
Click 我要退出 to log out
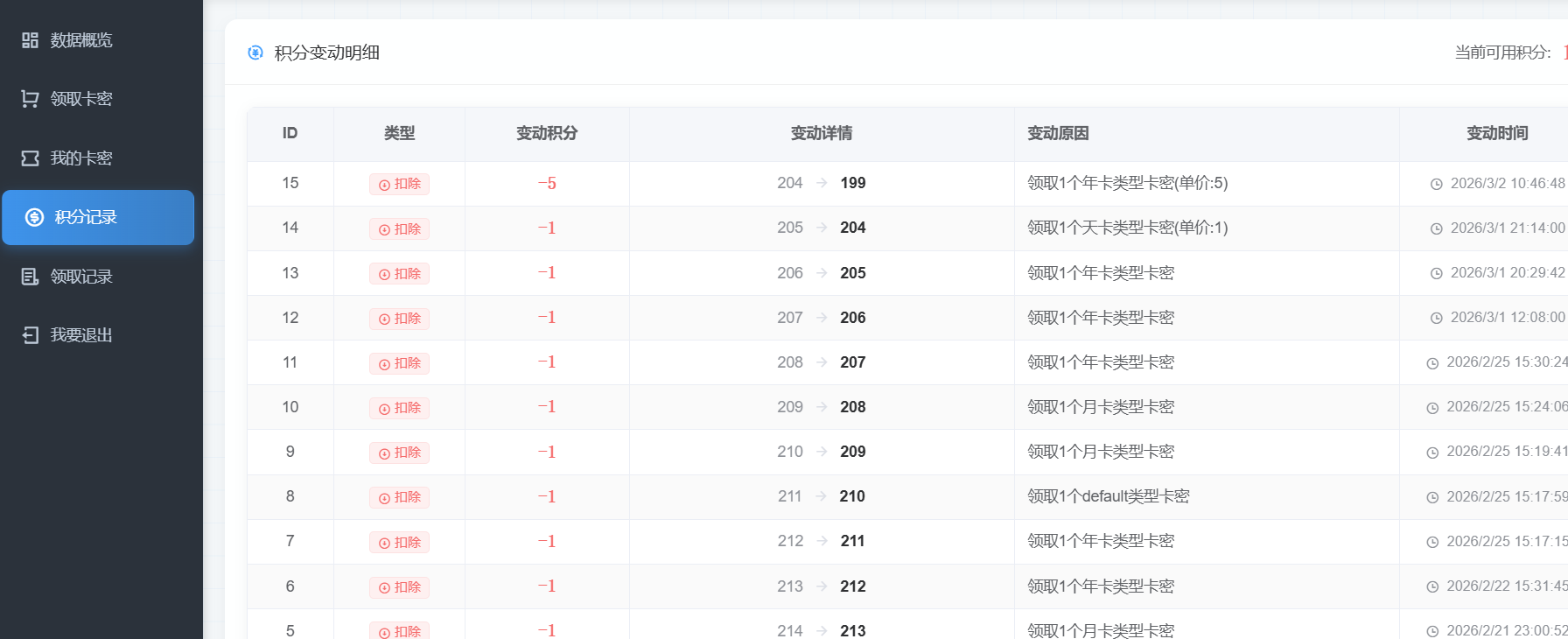(x=81, y=335)
